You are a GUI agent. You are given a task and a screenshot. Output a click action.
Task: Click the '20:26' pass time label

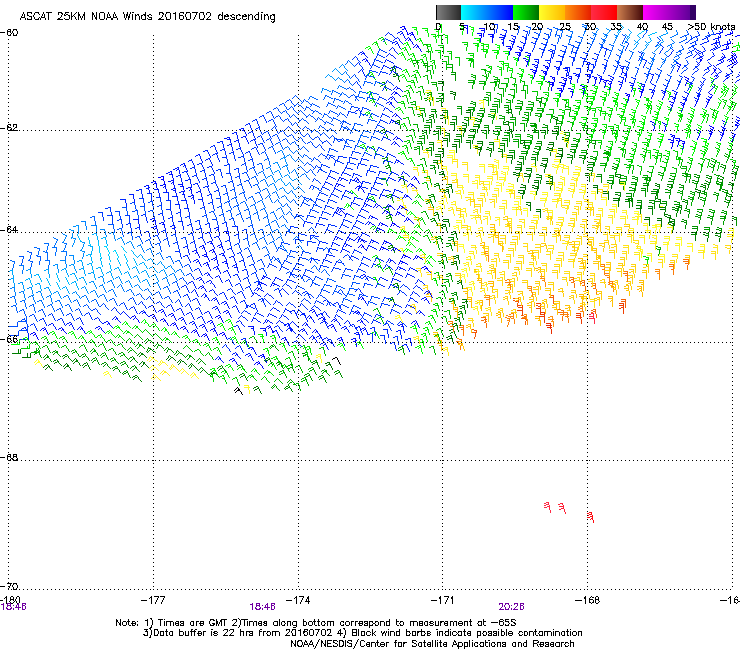click(x=512, y=607)
